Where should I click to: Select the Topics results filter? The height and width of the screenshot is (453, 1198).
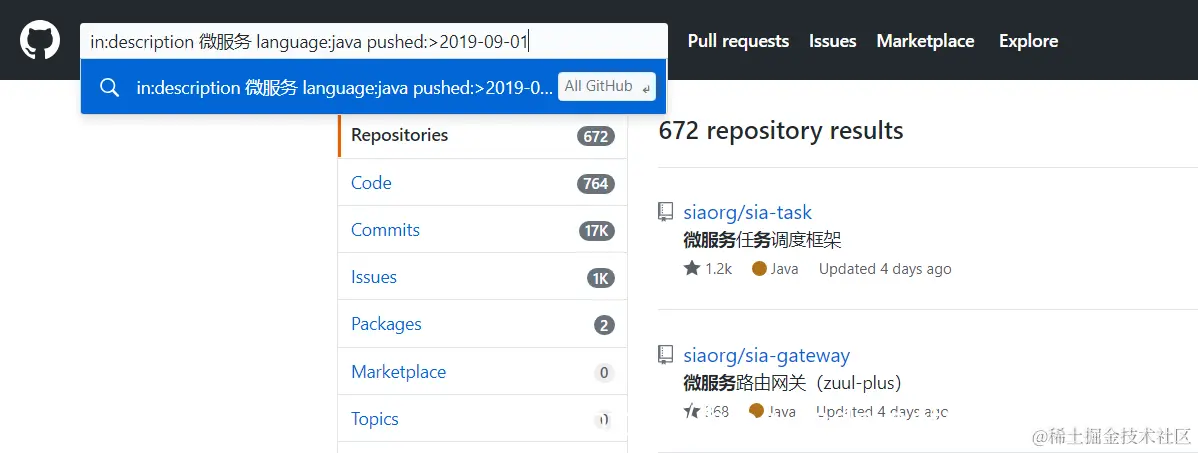coord(482,419)
